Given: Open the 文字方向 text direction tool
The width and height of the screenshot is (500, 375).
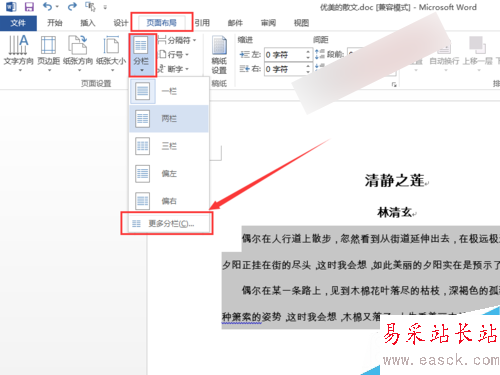Looking at the screenshot, I should pos(19,53).
